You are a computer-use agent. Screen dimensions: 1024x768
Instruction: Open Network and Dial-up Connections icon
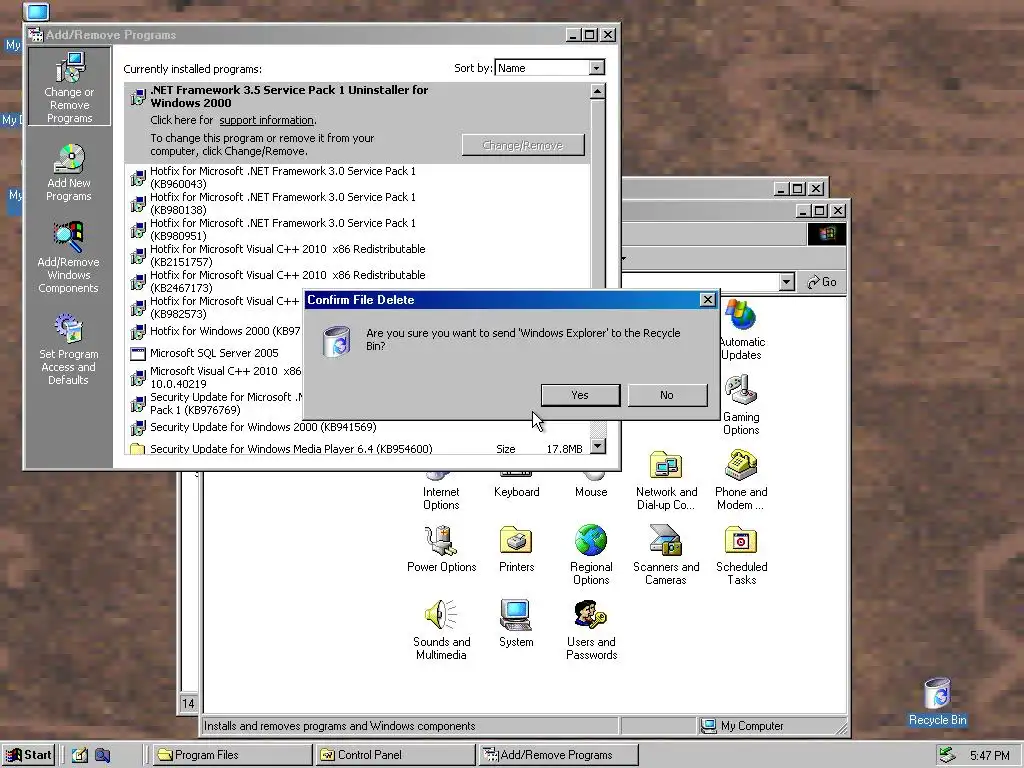(667, 480)
